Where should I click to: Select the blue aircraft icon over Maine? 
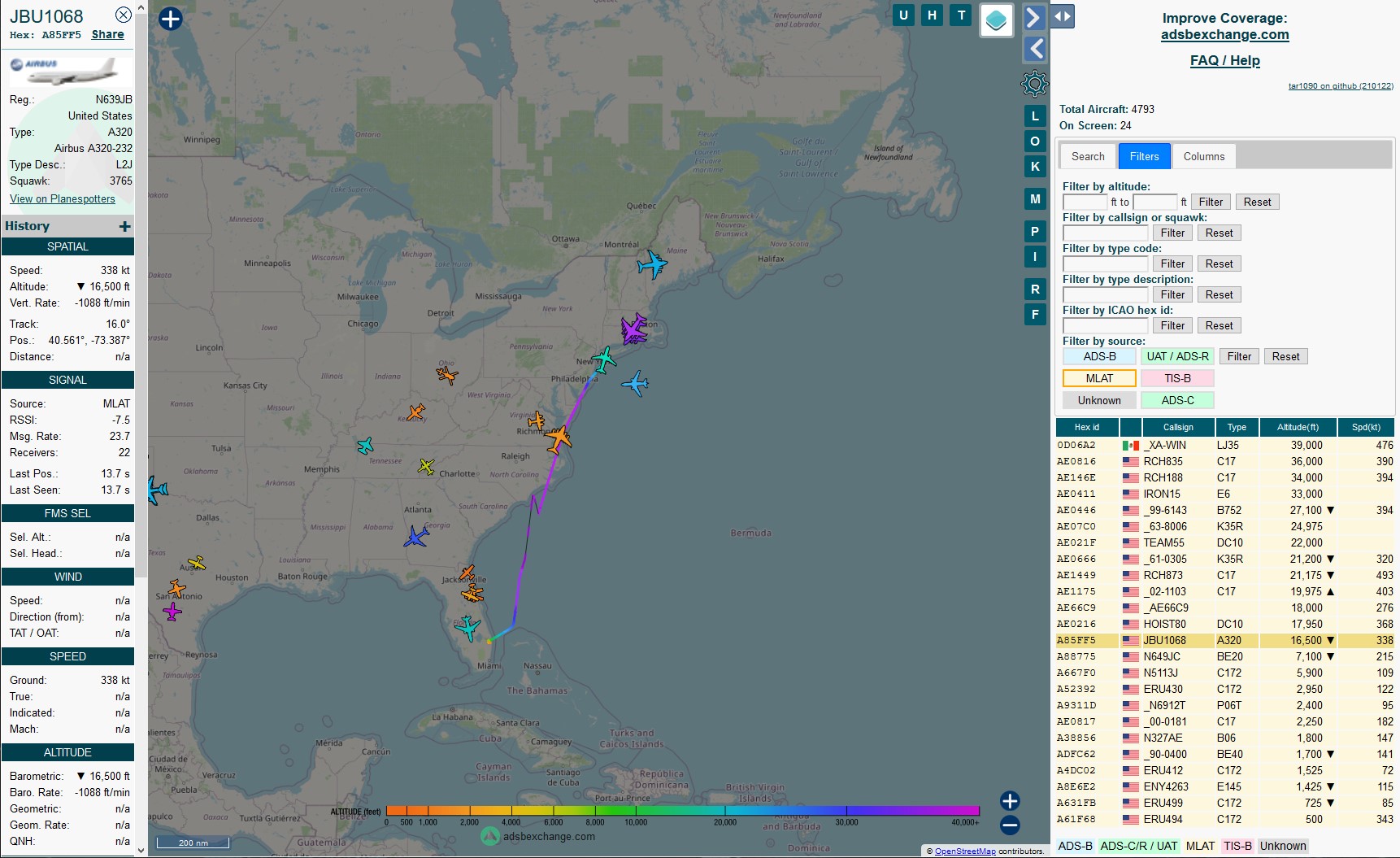click(x=651, y=264)
